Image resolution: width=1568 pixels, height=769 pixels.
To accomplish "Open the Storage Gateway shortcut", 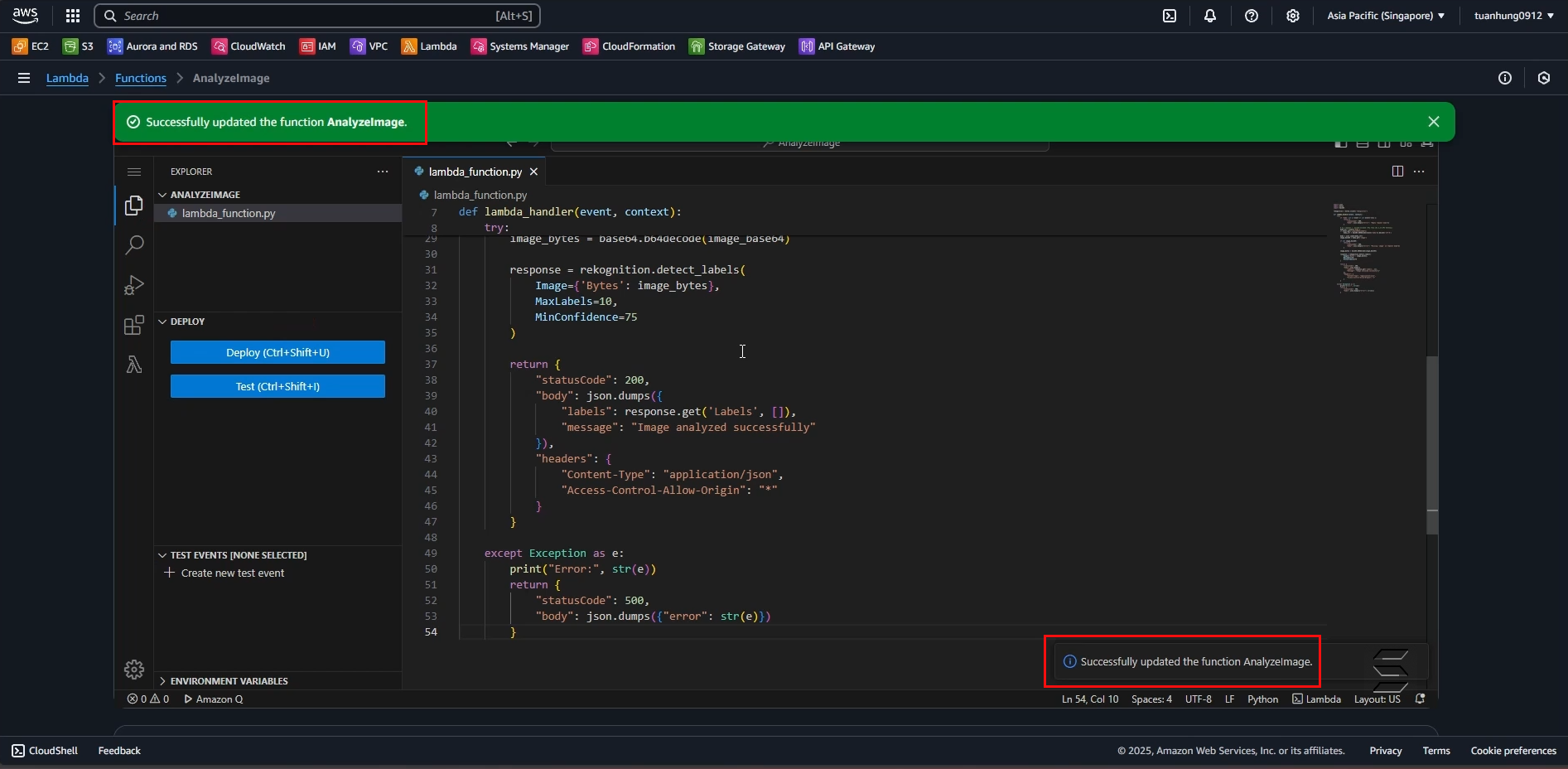I will [737, 46].
